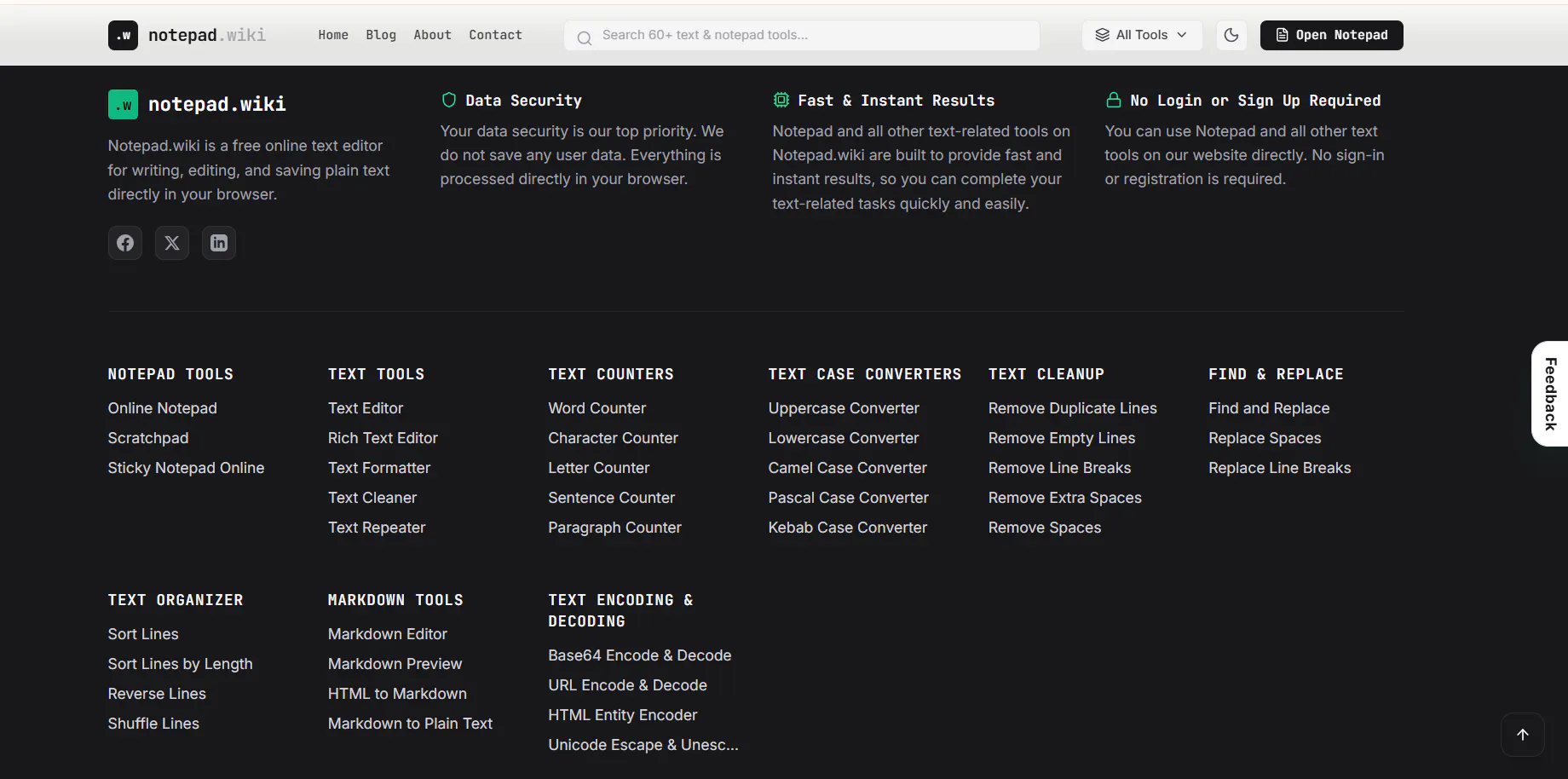Open the Text Formatter link
This screenshot has height=779, width=1568.
pos(379,468)
